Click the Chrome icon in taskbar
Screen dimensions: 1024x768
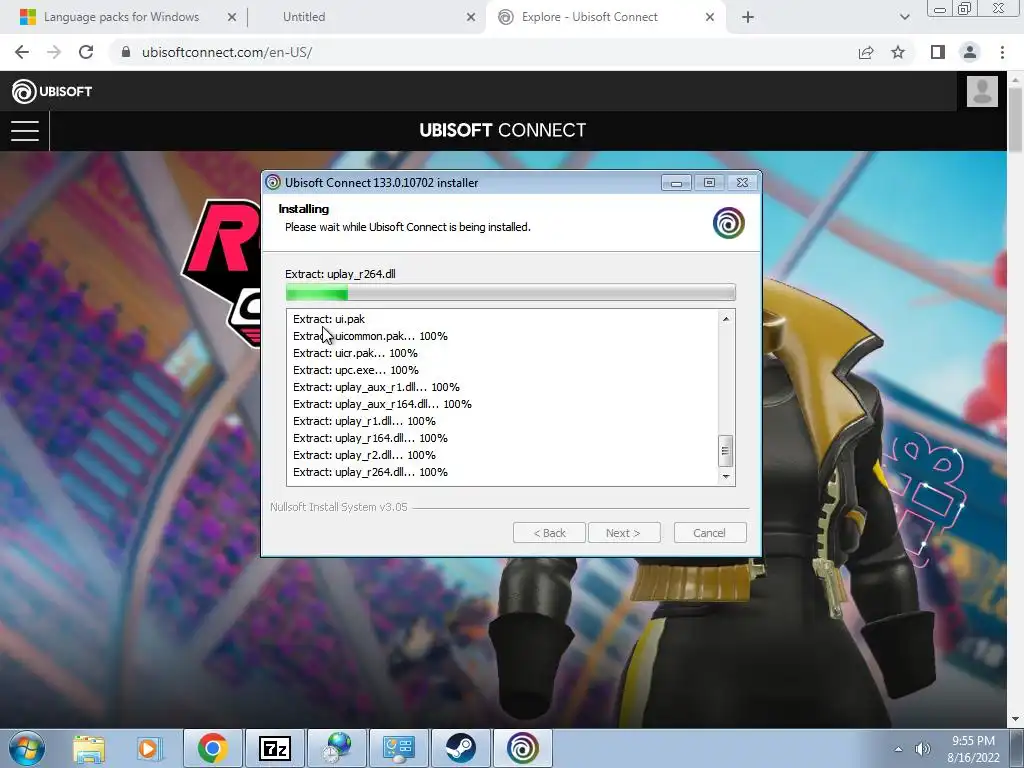coord(213,748)
